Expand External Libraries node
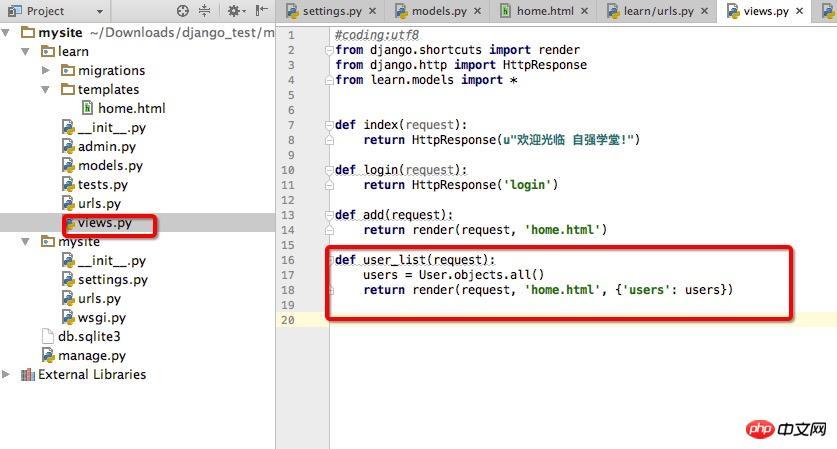837x449 pixels. pyautogui.click(x=6, y=374)
